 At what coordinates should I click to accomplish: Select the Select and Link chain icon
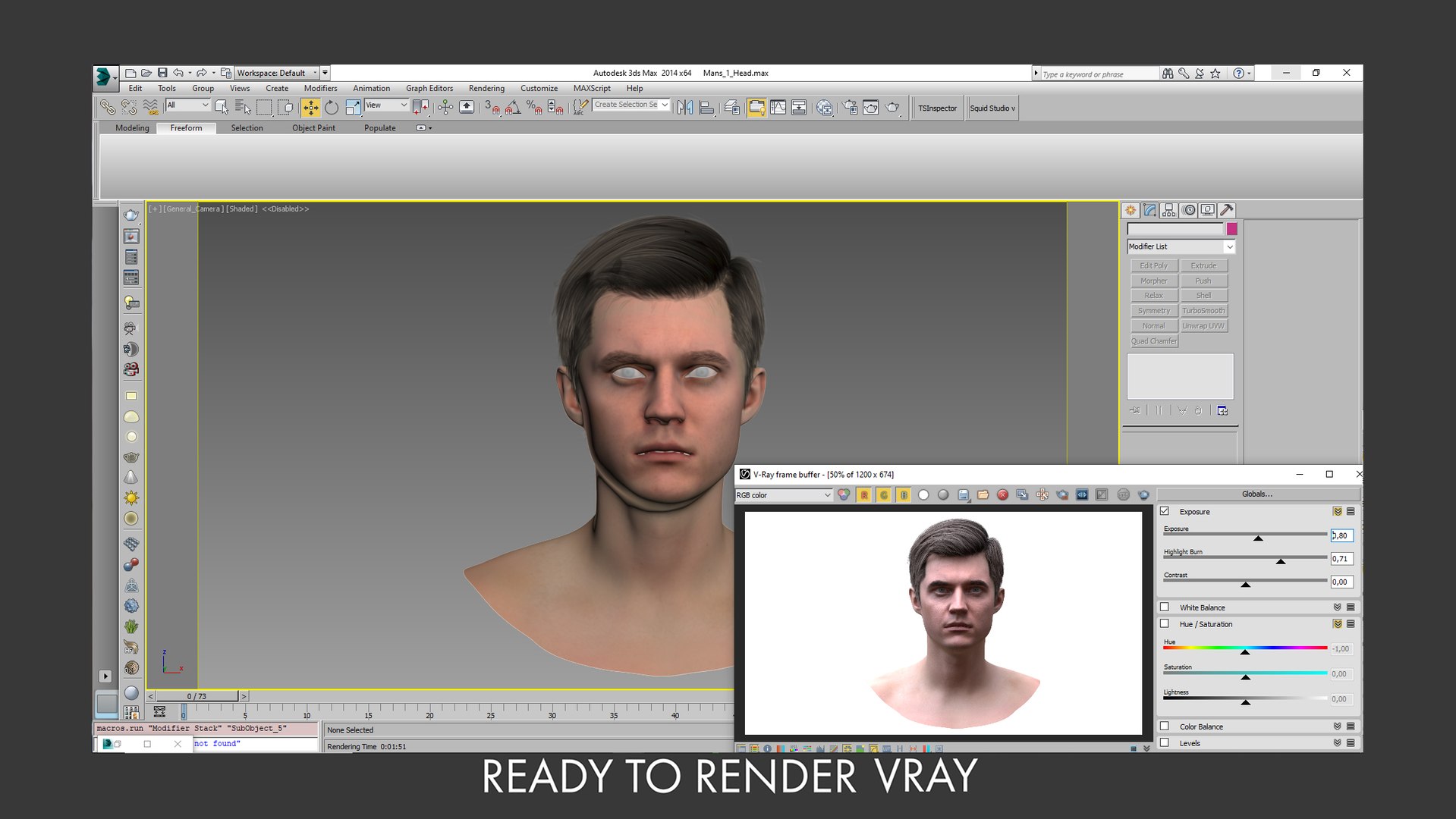click(x=108, y=108)
